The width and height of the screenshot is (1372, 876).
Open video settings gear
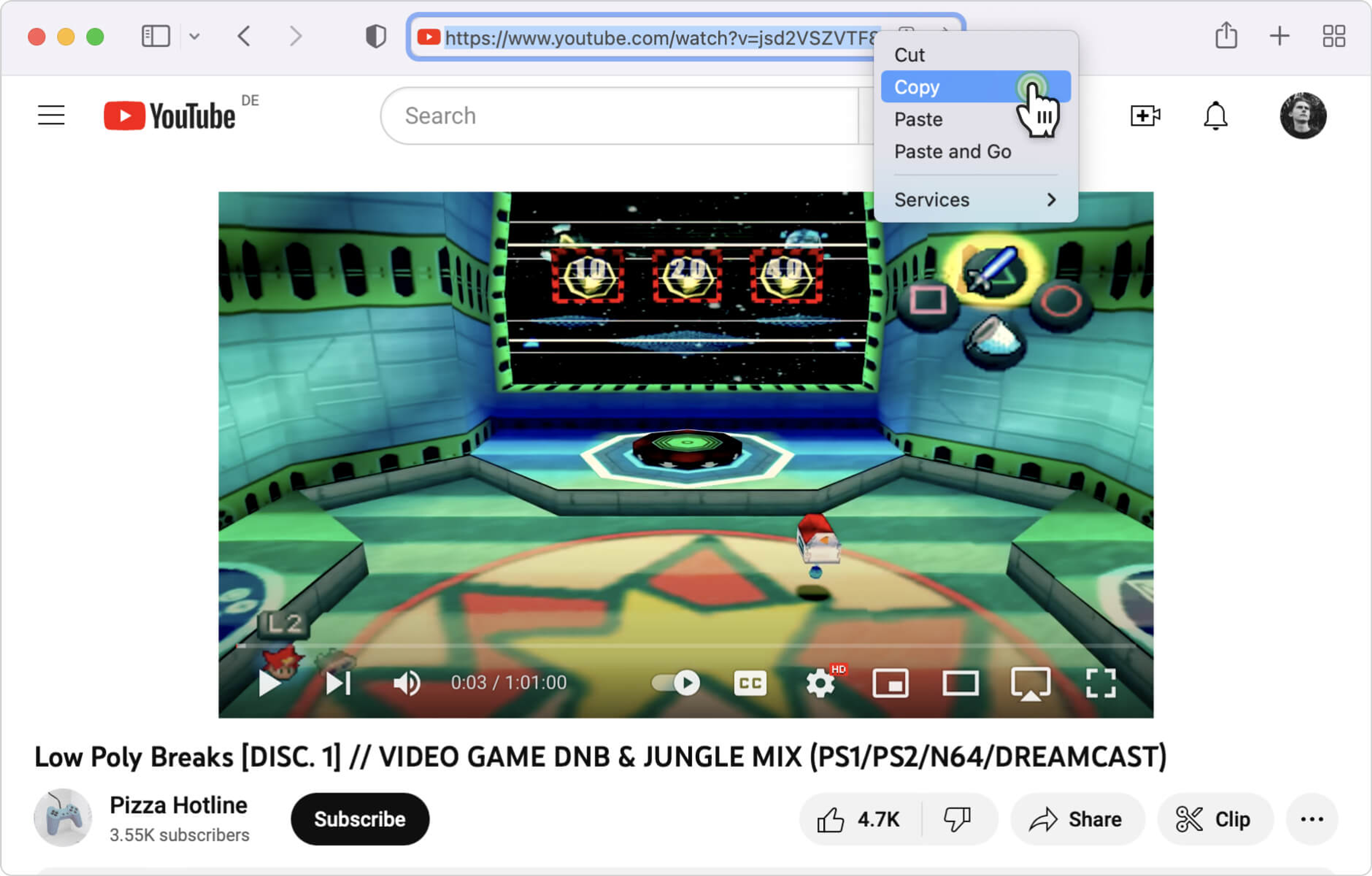821,683
